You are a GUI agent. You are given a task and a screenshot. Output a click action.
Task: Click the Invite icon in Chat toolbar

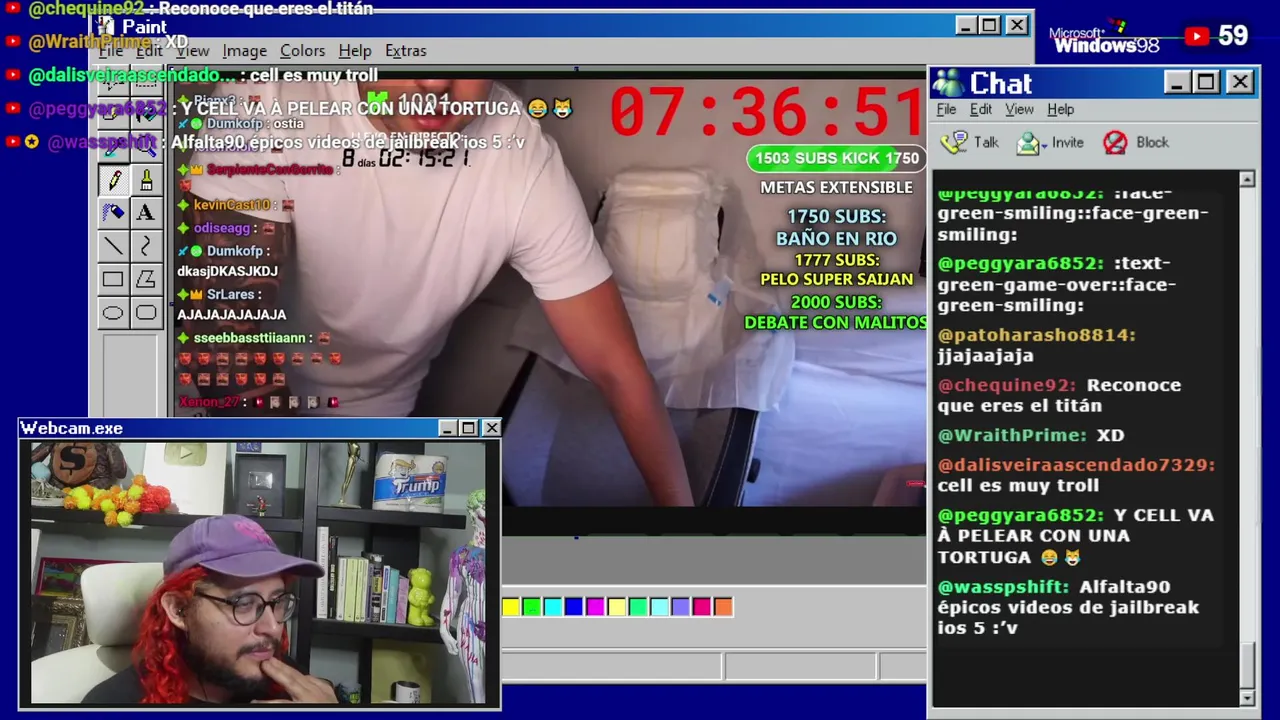pyautogui.click(x=1028, y=144)
